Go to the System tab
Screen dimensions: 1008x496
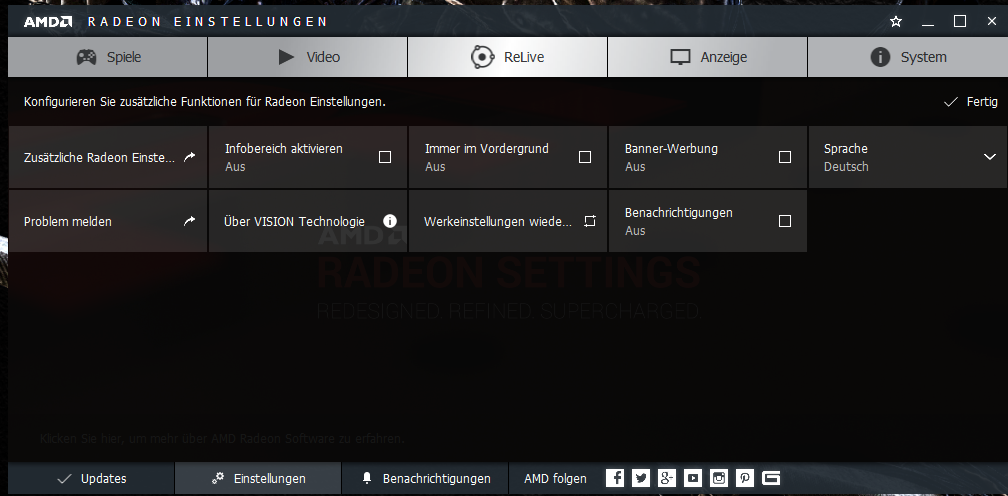[907, 57]
